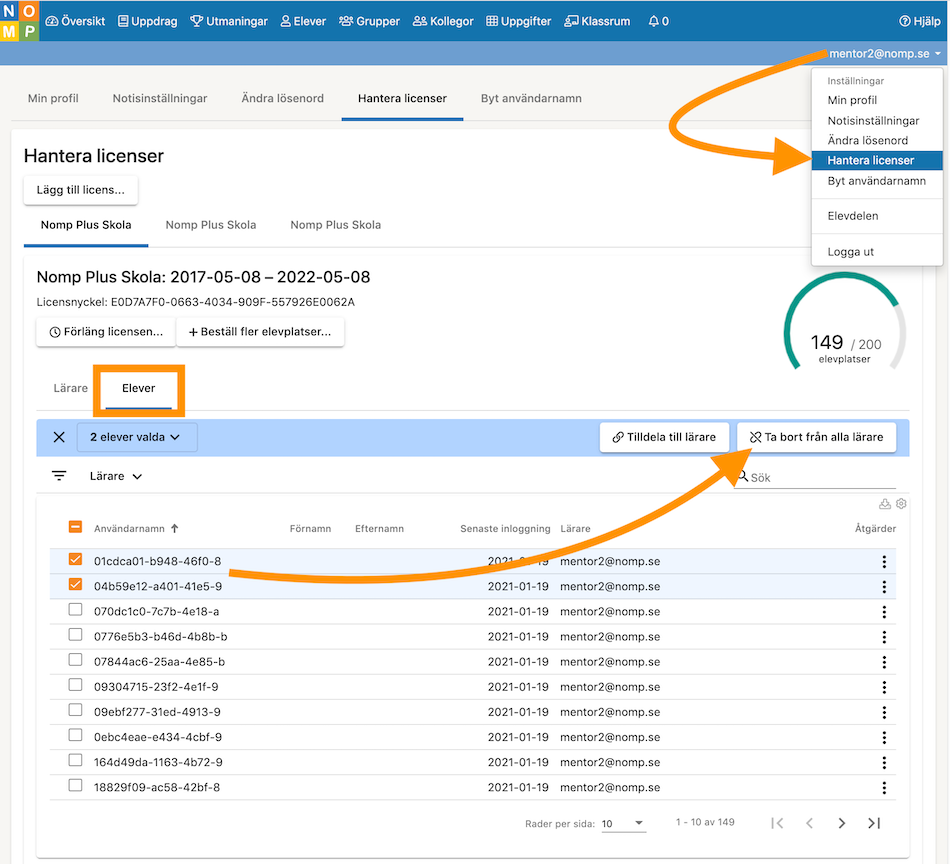Screen dimensions: 950x864
Task: Check student 070dc1c0-7c7b-4e18-a
Action: [x=75, y=610]
